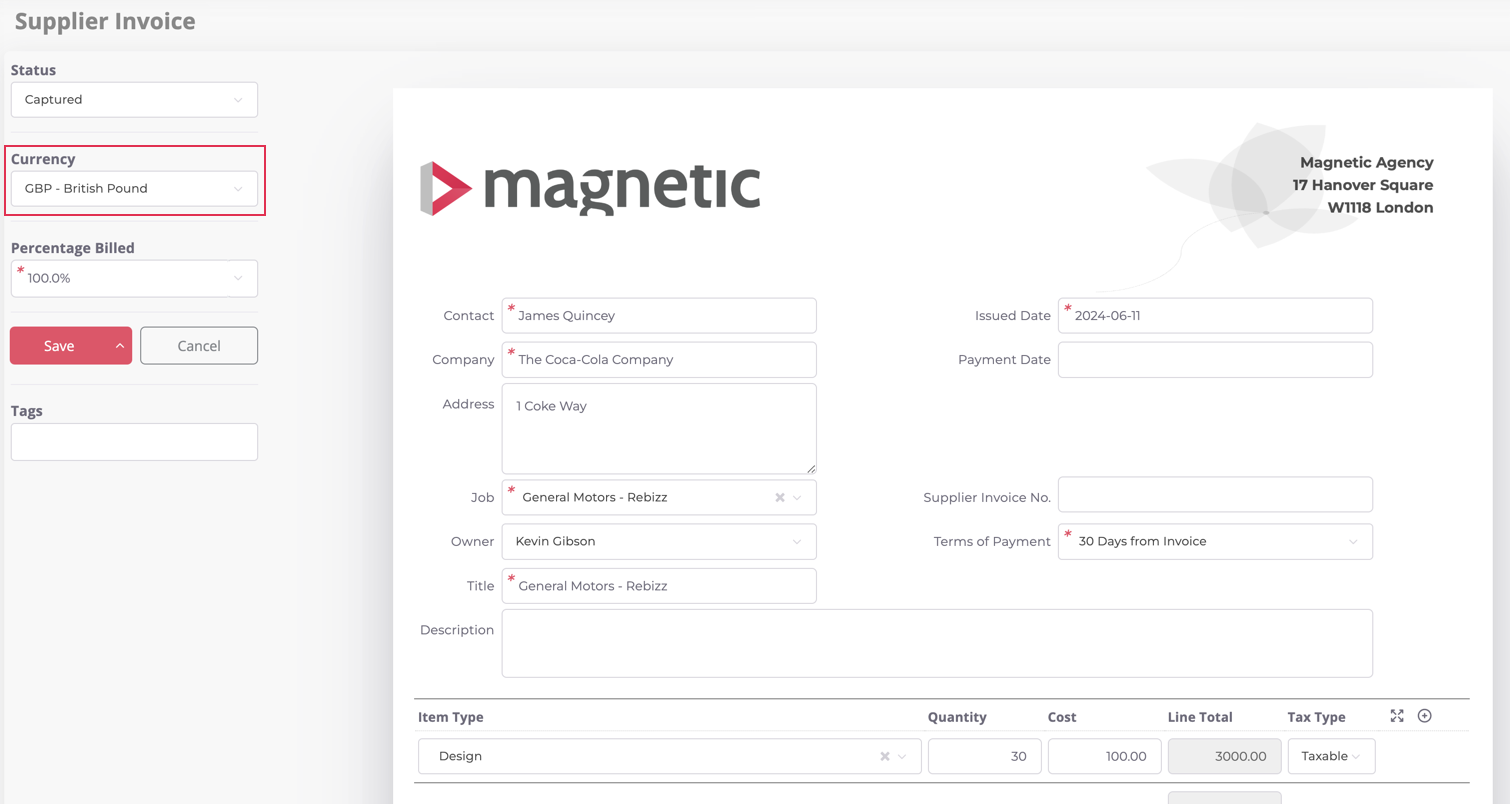Viewport: 1510px width, 804px height.
Task: Click the expand fullscreen icon in items header
Action: pyautogui.click(x=1397, y=716)
